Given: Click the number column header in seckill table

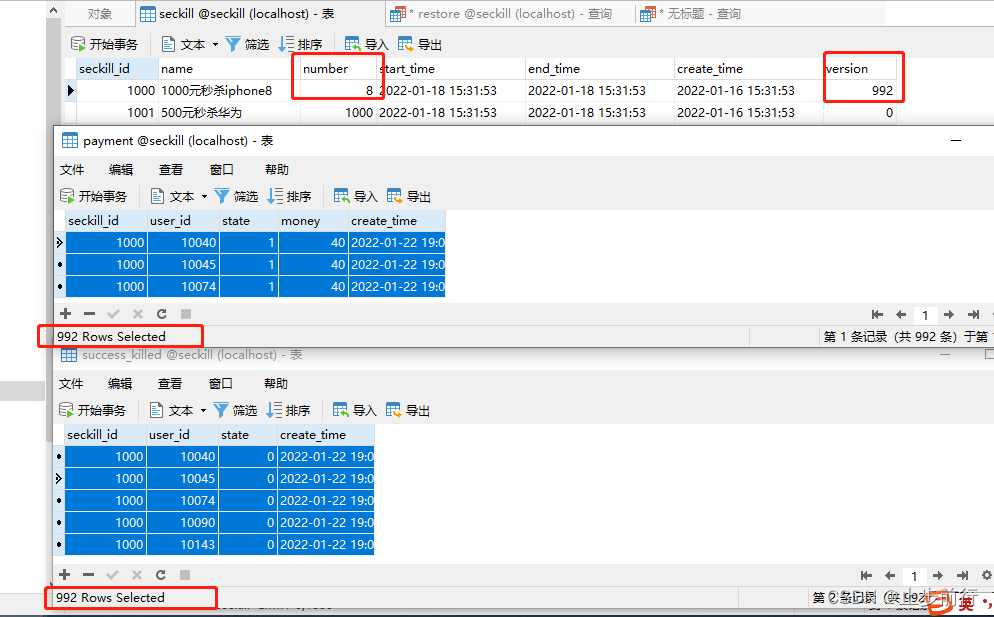Looking at the screenshot, I should 338,68.
